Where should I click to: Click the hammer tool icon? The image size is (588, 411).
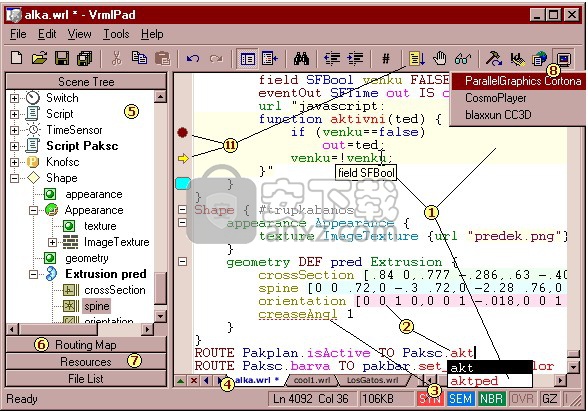point(494,58)
